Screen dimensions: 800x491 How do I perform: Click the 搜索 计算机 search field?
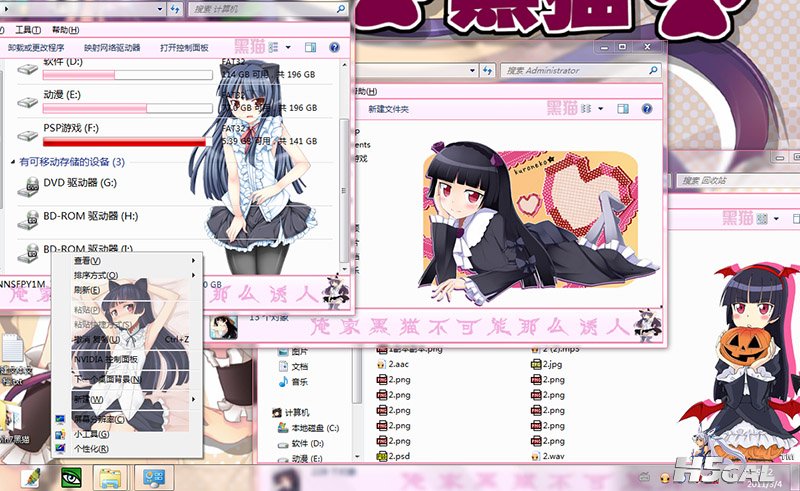point(268,9)
